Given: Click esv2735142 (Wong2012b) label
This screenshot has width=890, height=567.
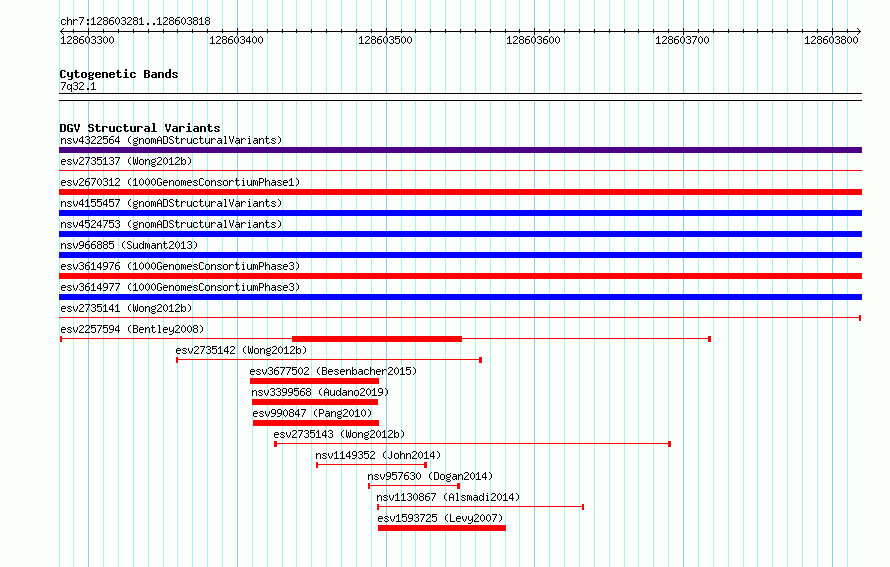Looking at the screenshot, I should 241,350.
